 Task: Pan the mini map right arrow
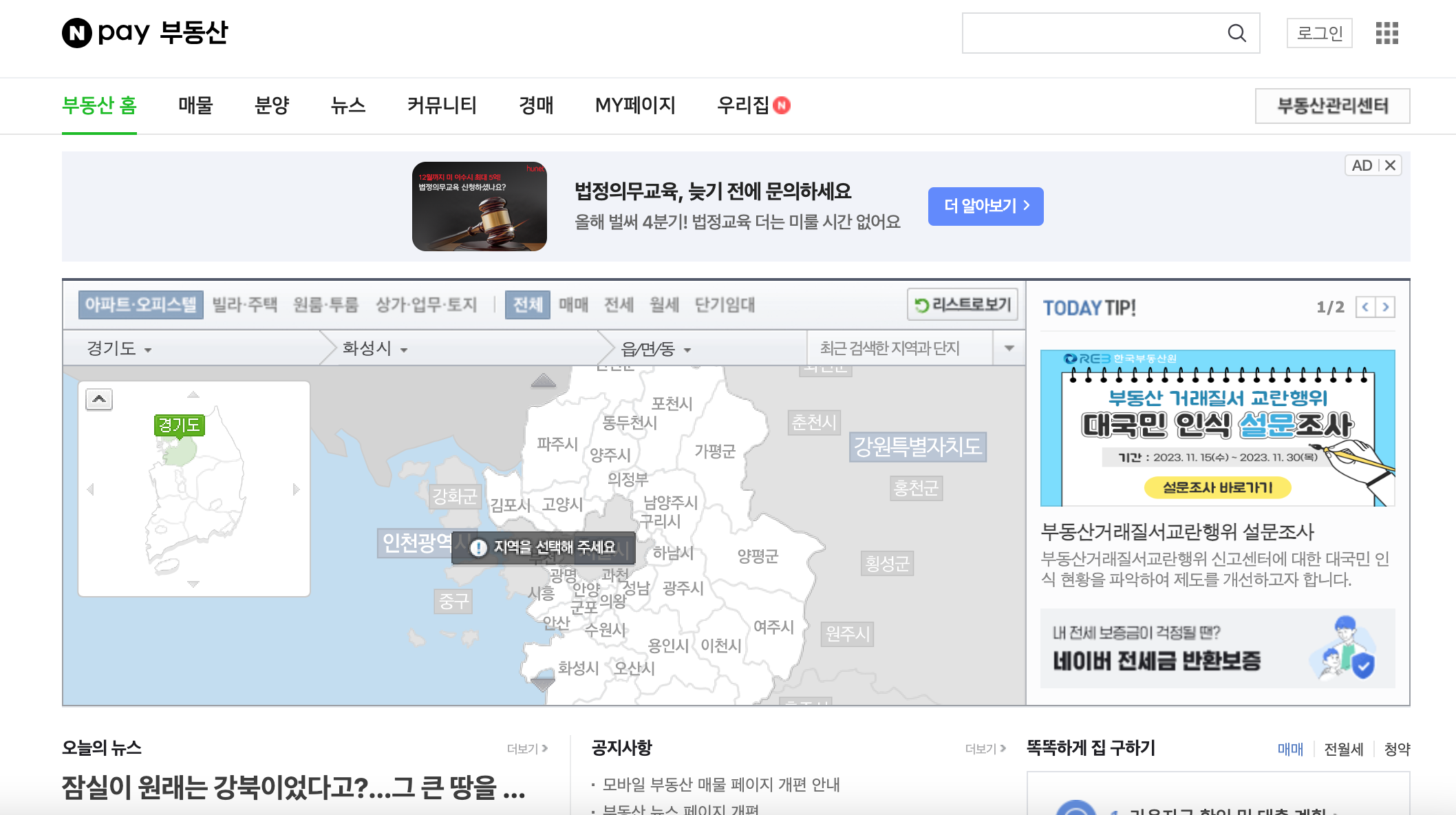(297, 489)
